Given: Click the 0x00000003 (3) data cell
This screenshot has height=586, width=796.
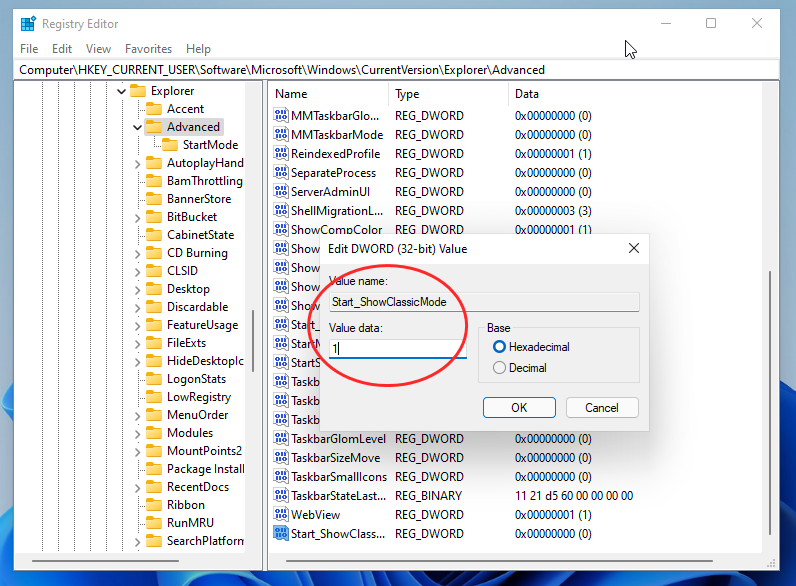Looking at the screenshot, I should click(553, 210).
